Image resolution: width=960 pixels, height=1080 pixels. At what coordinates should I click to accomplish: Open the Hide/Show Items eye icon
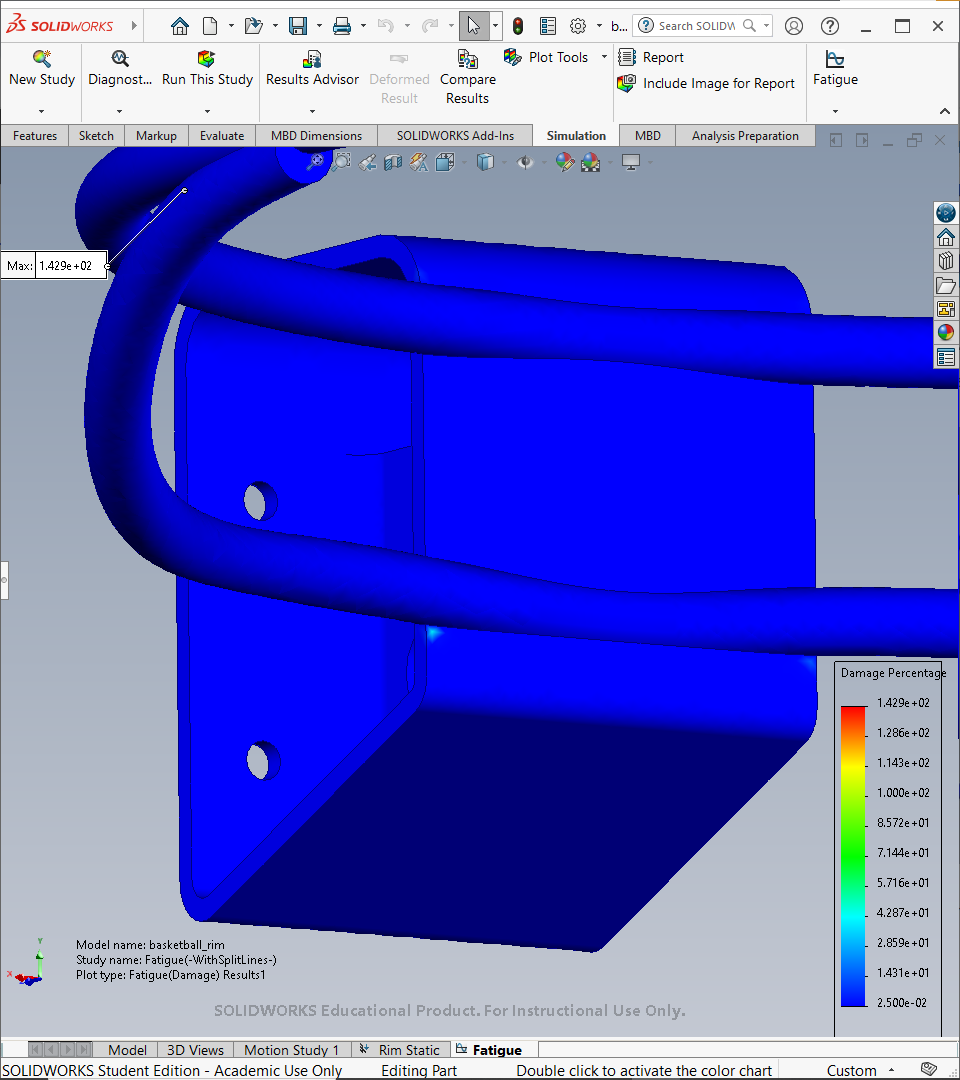tap(525, 163)
